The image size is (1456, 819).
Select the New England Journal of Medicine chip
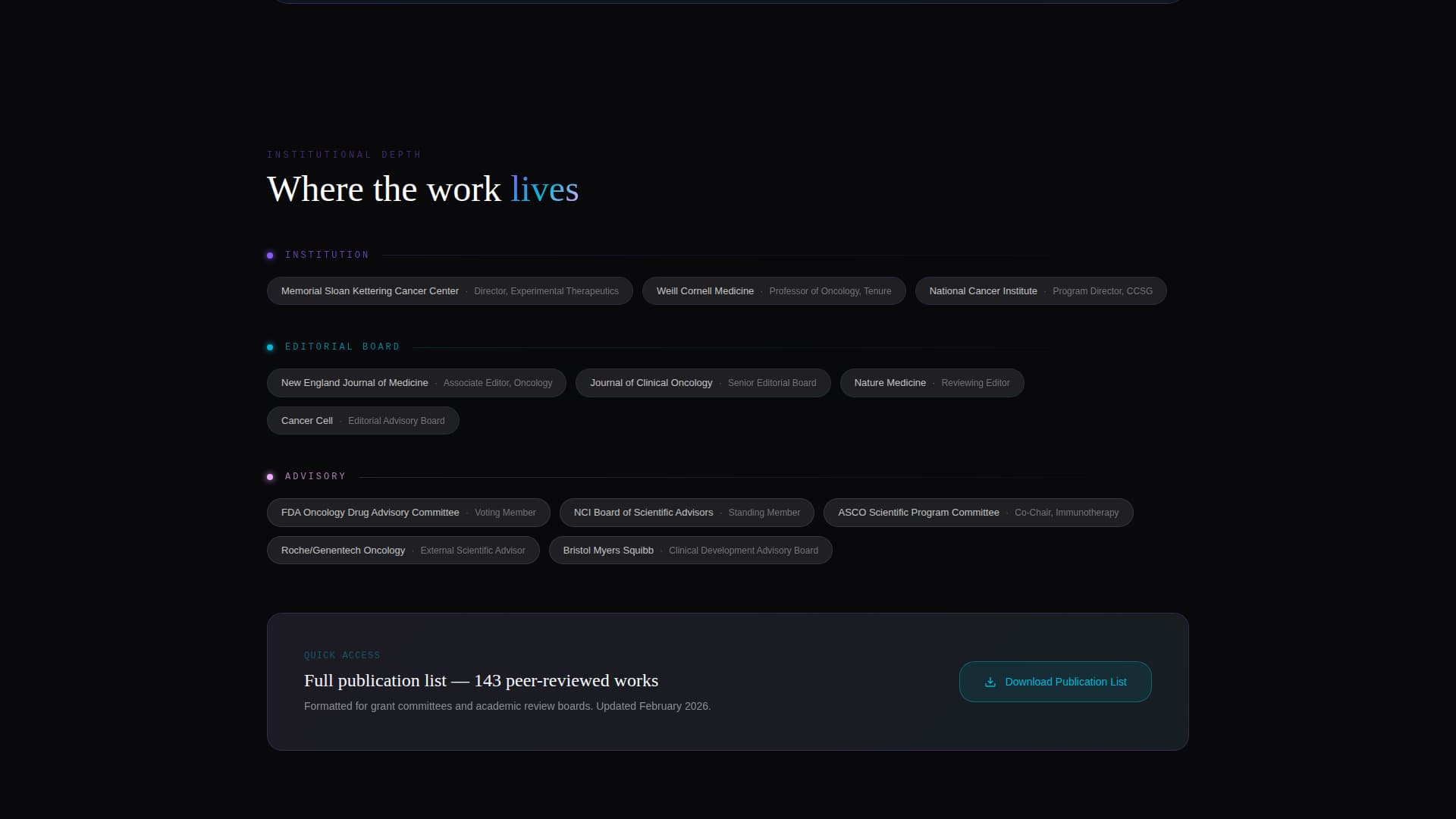click(x=416, y=383)
